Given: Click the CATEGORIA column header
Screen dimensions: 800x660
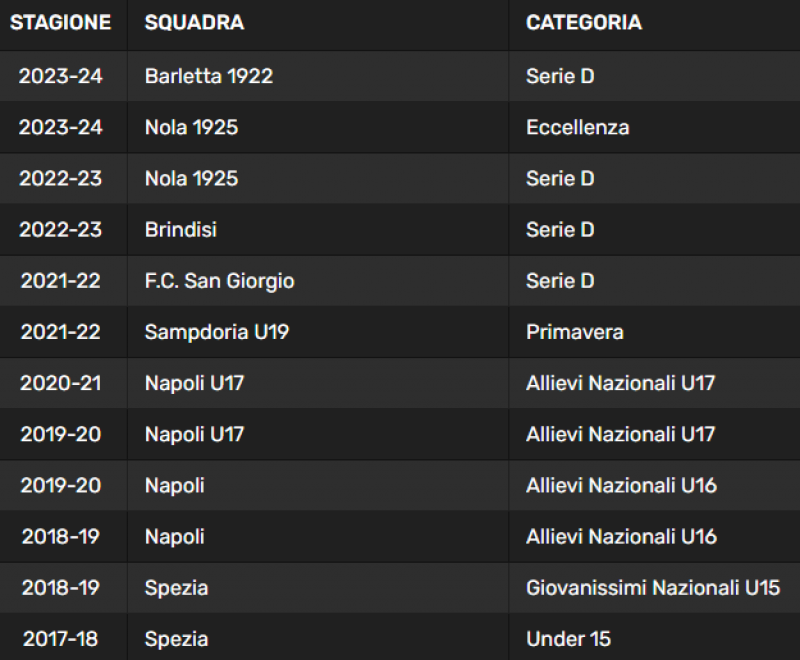Looking at the screenshot, I should 584,22.
